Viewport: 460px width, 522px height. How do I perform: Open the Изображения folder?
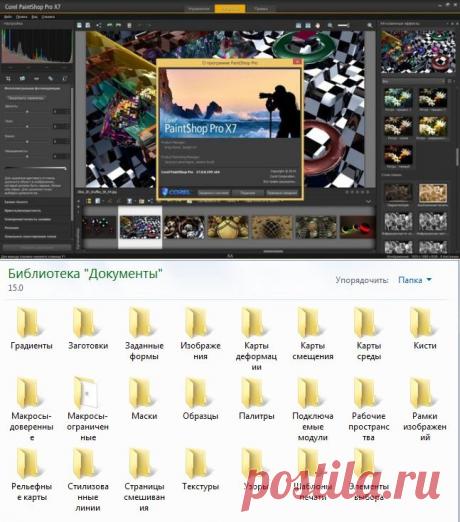click(200, 334)
